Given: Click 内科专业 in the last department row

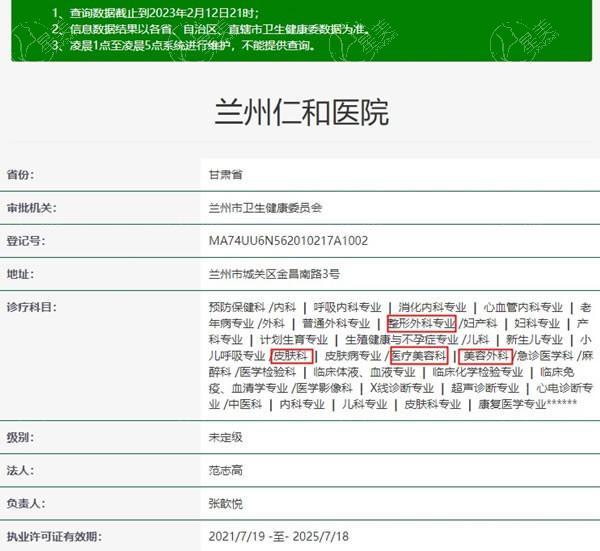Looking at the screenshot, I should (302, 404).
